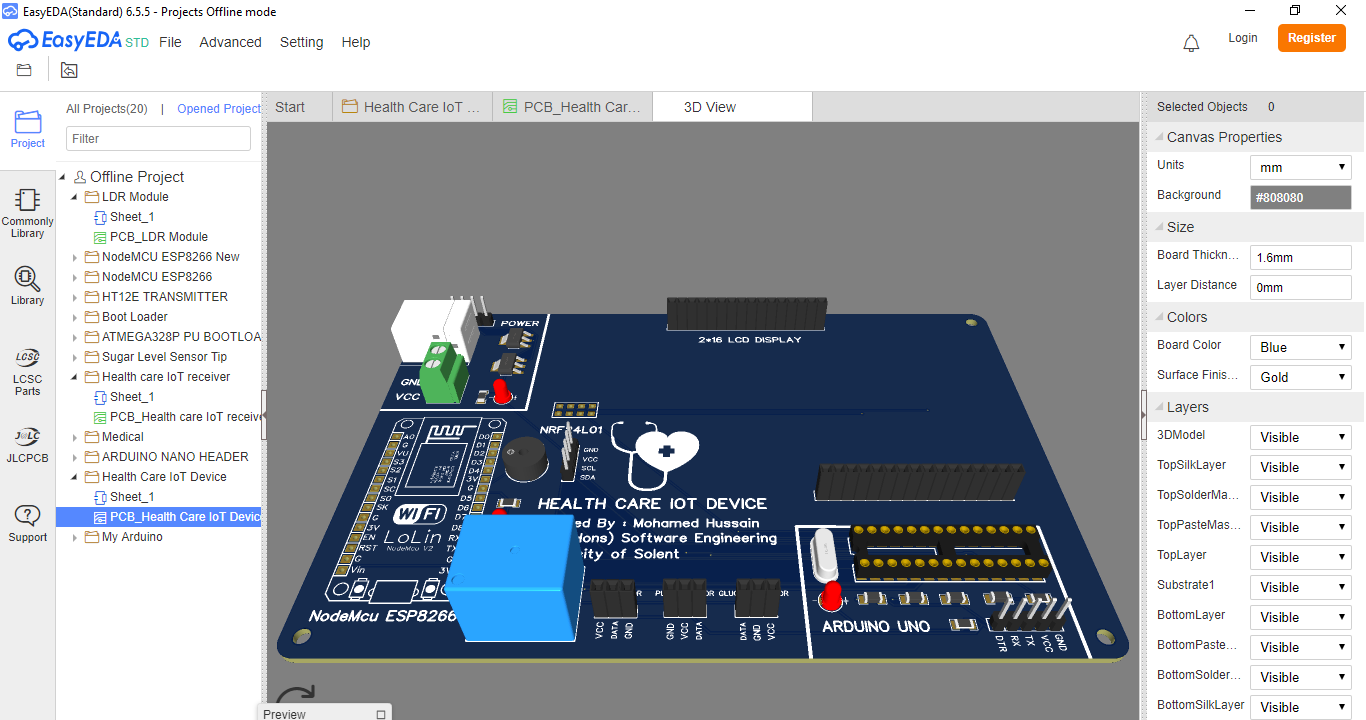Expand the Boot Loader folder
Screen dimensions: 1366x720
tap(75, 317)
